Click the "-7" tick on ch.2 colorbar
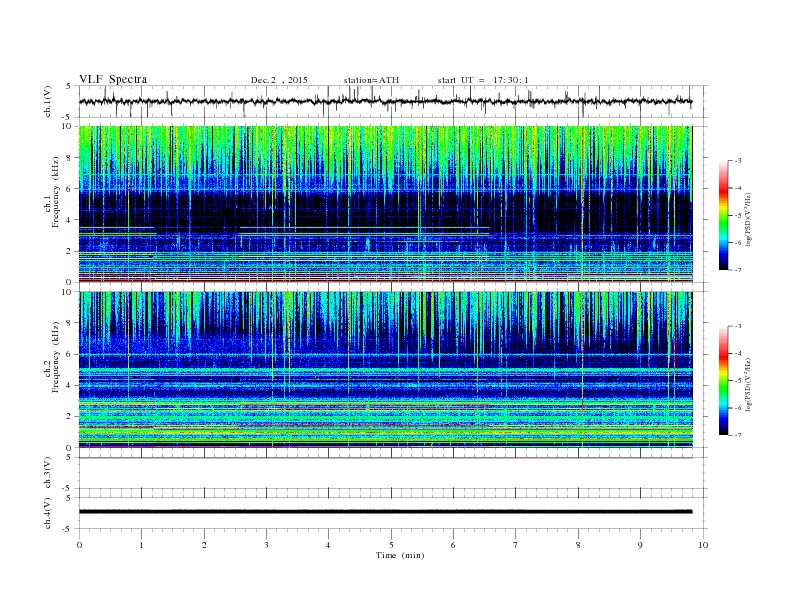The image size is (792, 612). 737,435
